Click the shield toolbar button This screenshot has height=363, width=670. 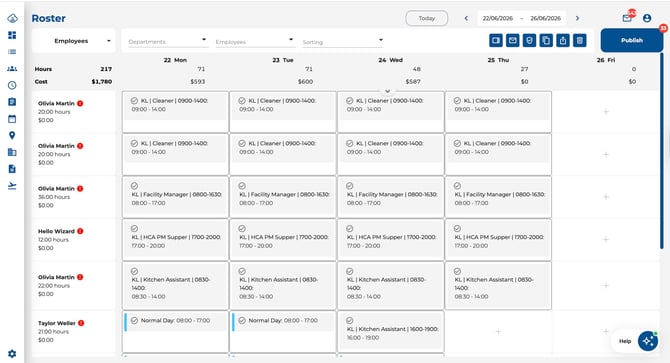[x=529, y=41]
